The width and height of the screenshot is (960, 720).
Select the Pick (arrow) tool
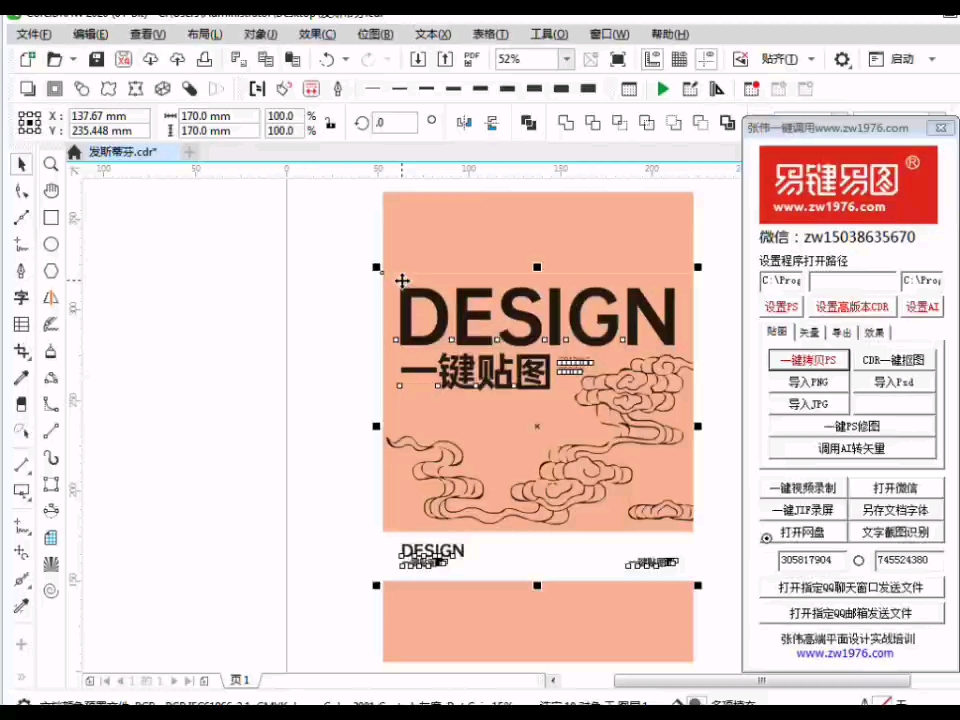[x=21, y=164]
